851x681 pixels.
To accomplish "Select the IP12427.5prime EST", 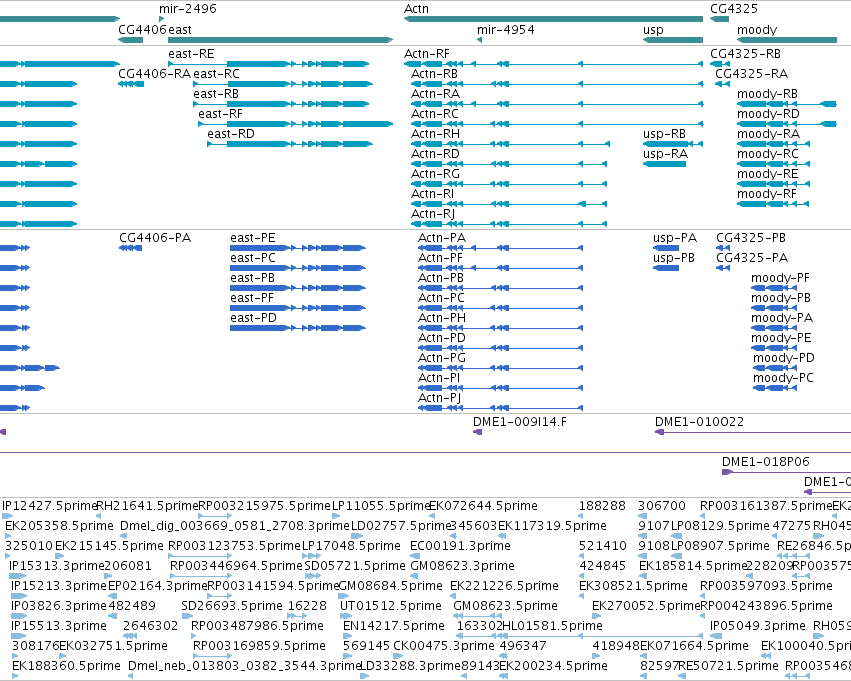I will click(6, 515).
